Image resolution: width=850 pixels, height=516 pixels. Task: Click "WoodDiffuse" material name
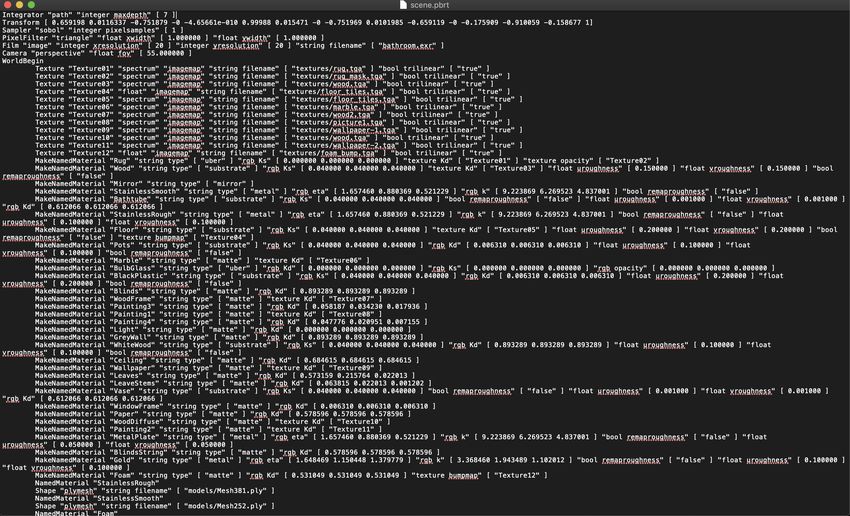tap(137, 421)
